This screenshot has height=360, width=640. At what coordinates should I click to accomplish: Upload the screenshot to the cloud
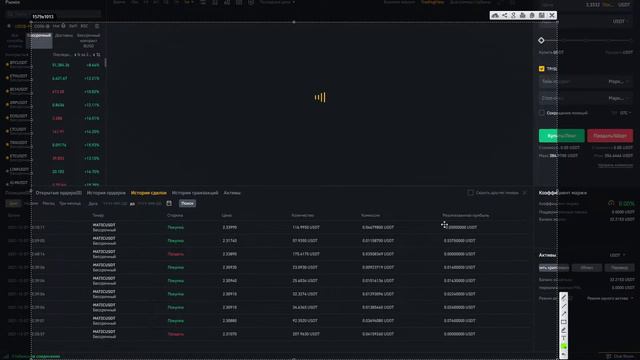tap(495, 15)
